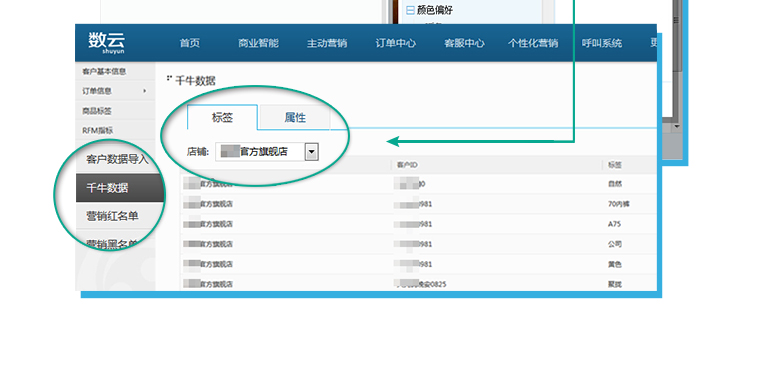This screenshot has width=760, height=375.
Task: Open the 订单中心 section
Action: pyautogui.click(x=396, y=43)
